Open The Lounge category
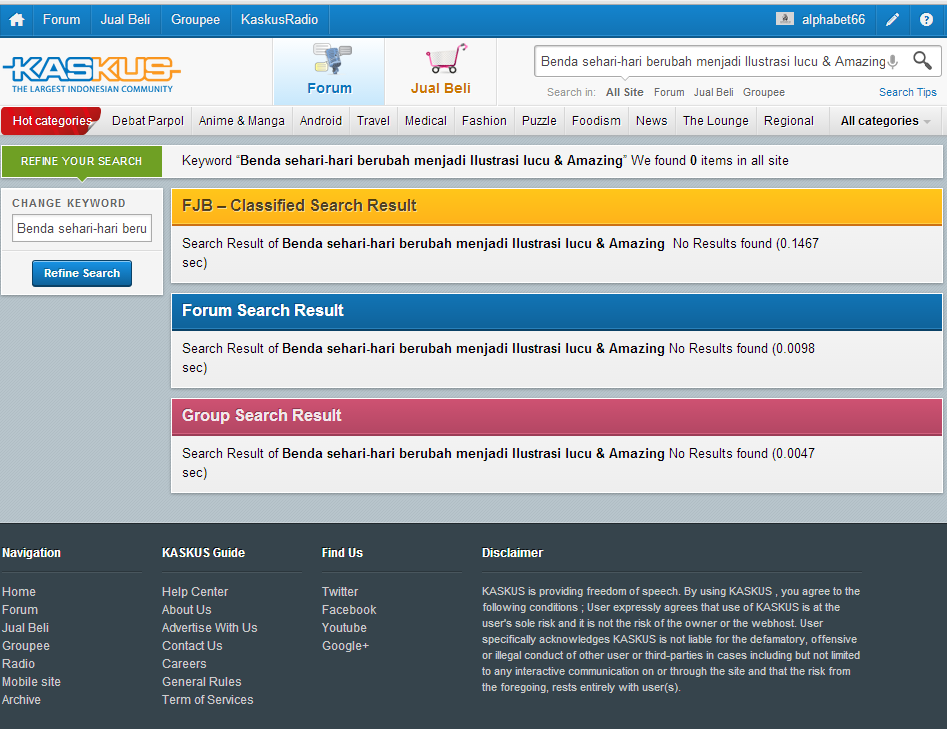The width and height of the screenshot is (947, 729). (716, 121)
